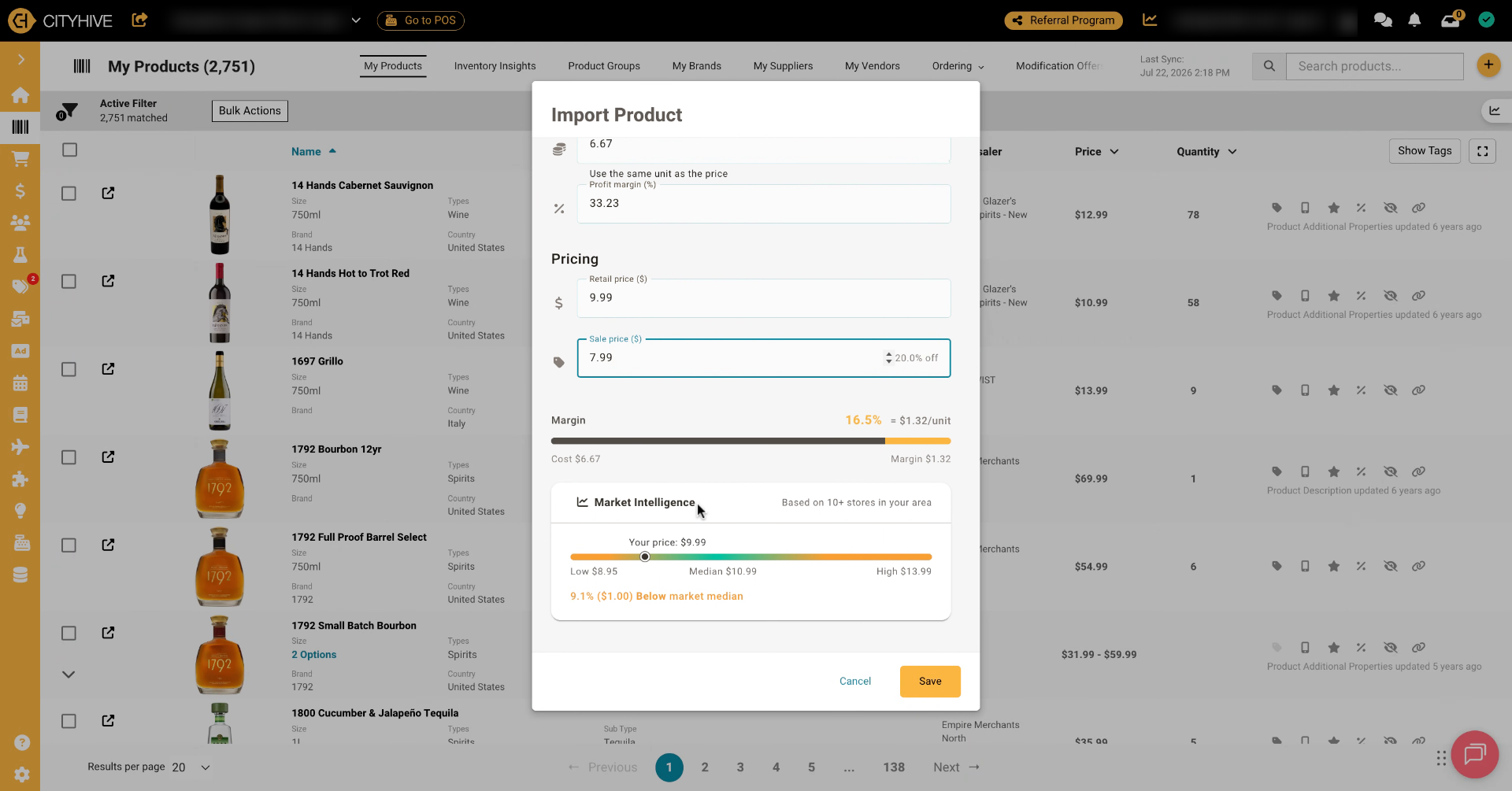The image size is (1512, 791).
Task: Click the Show Tags button
Action: coord(1425,151)
